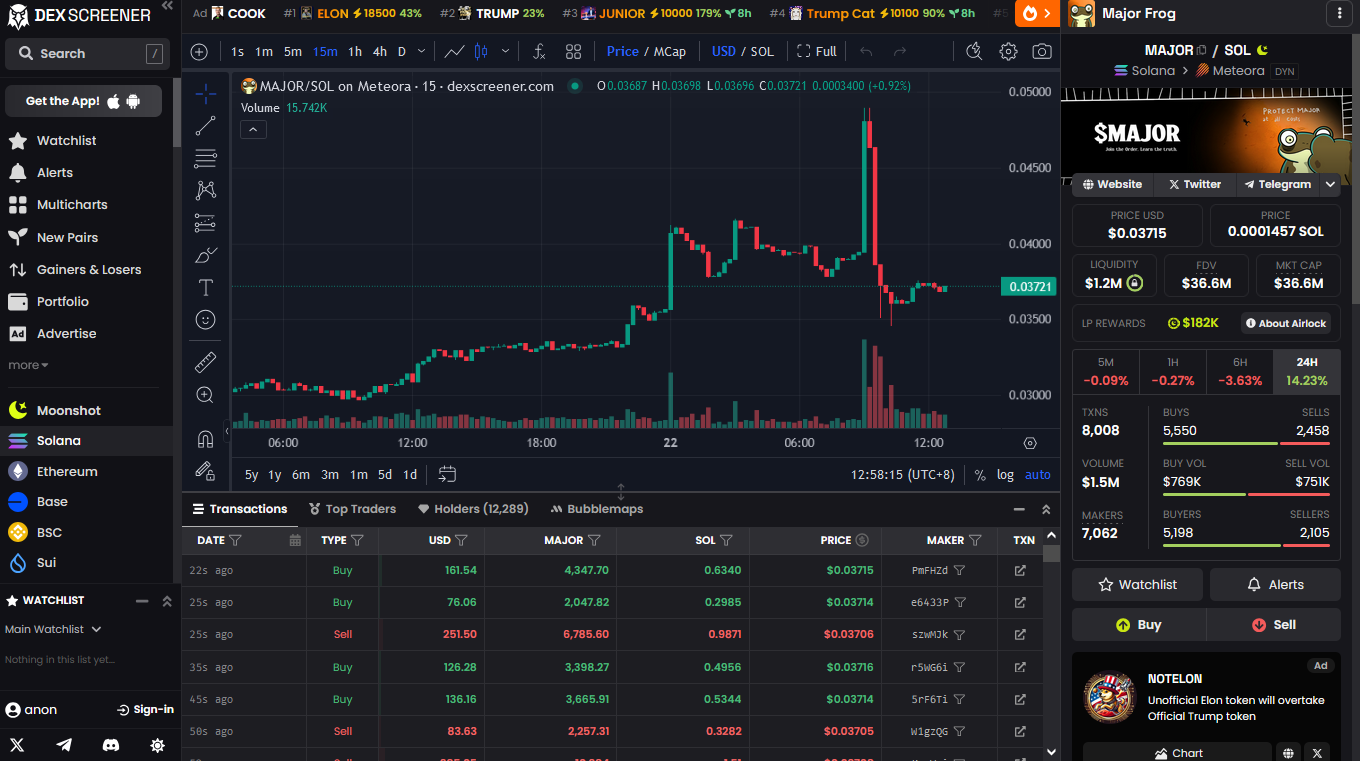Collapse the chart legend indicator arrow
Image resolution: width=1360 pixels, height=761 pixels.
pos(253,129)
